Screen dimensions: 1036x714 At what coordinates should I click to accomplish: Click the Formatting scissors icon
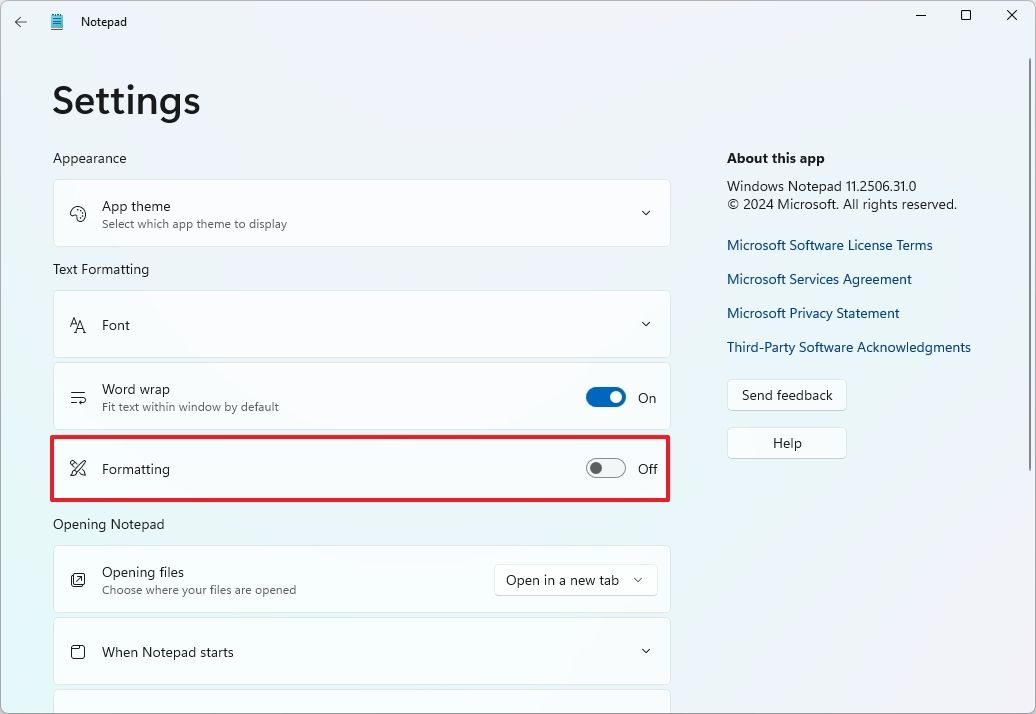tap(78, 468)
